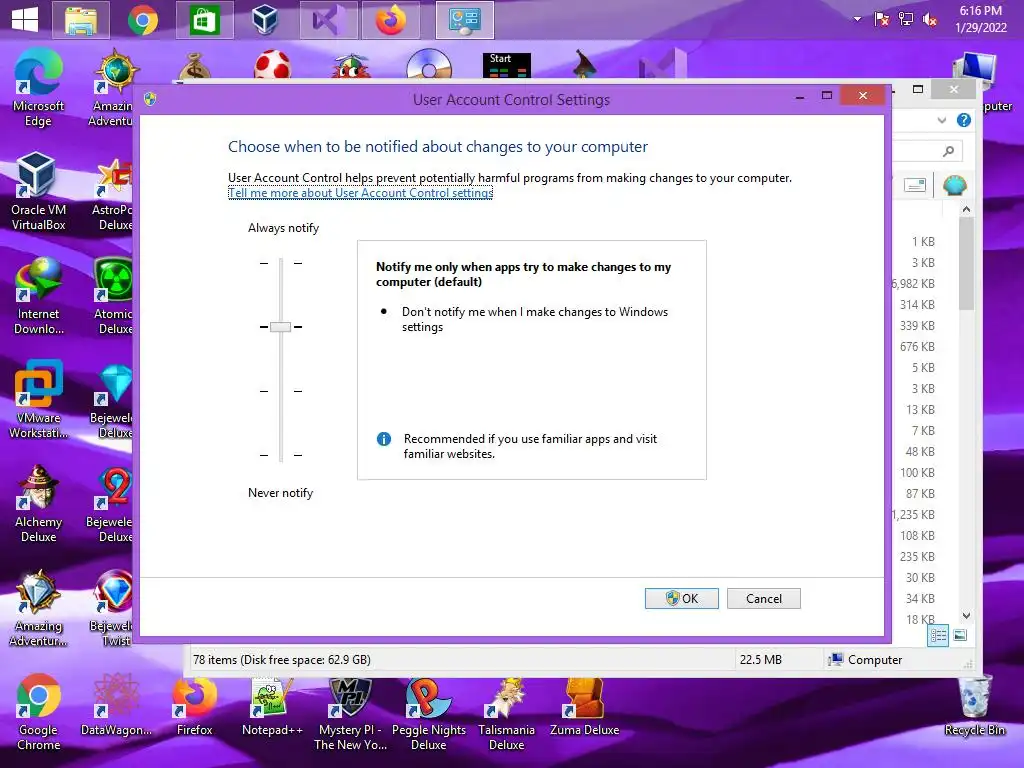Viewport: 1024px width, 768px height.
Task: Select the Internet Download Manager desktop icon
Action: (x=38, y=295)
